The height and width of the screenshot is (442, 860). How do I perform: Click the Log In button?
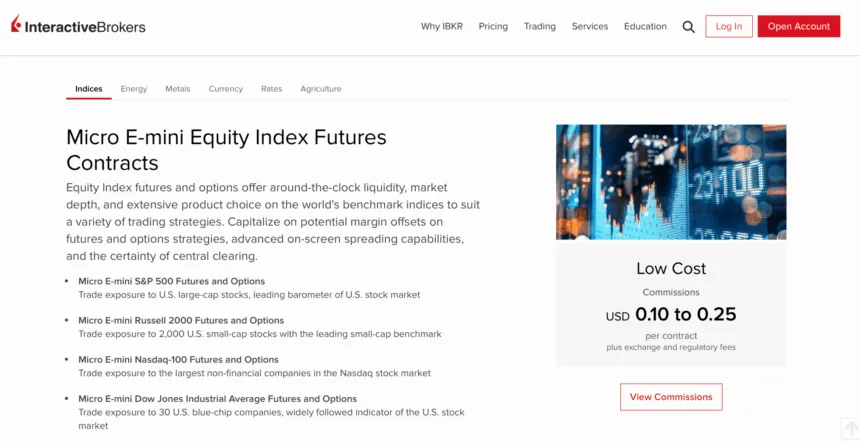728,27
